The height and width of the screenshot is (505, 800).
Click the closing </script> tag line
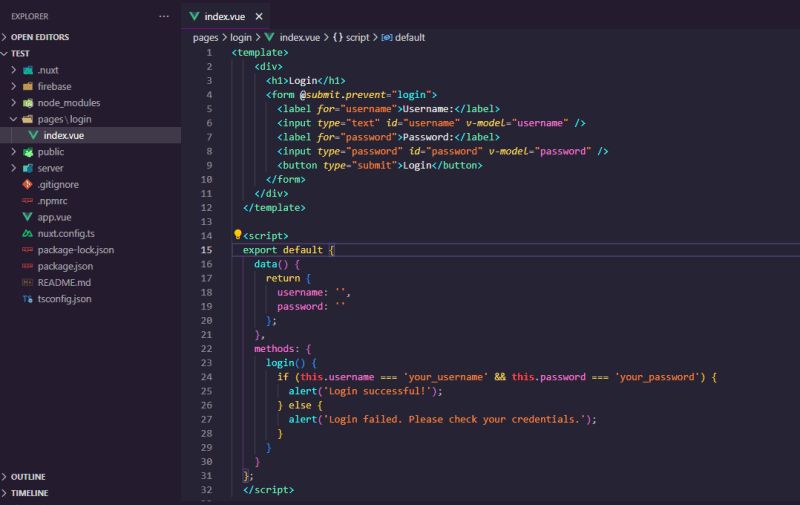point(268,490)
